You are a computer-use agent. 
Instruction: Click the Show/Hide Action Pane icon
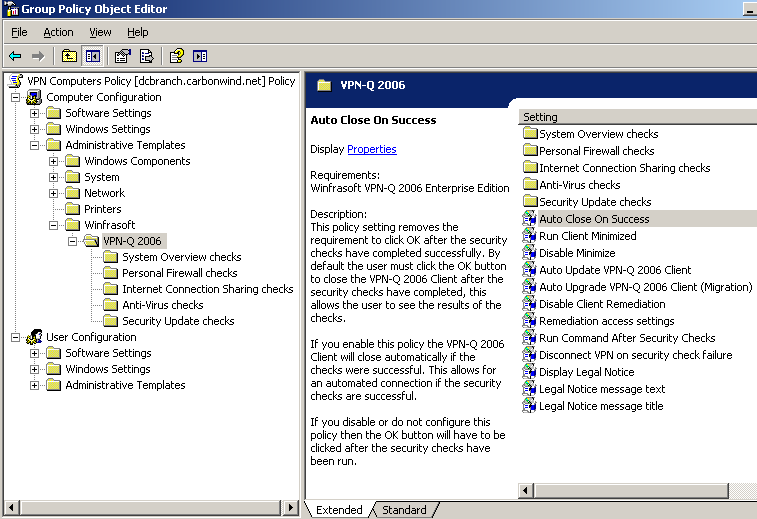[200, 56]
